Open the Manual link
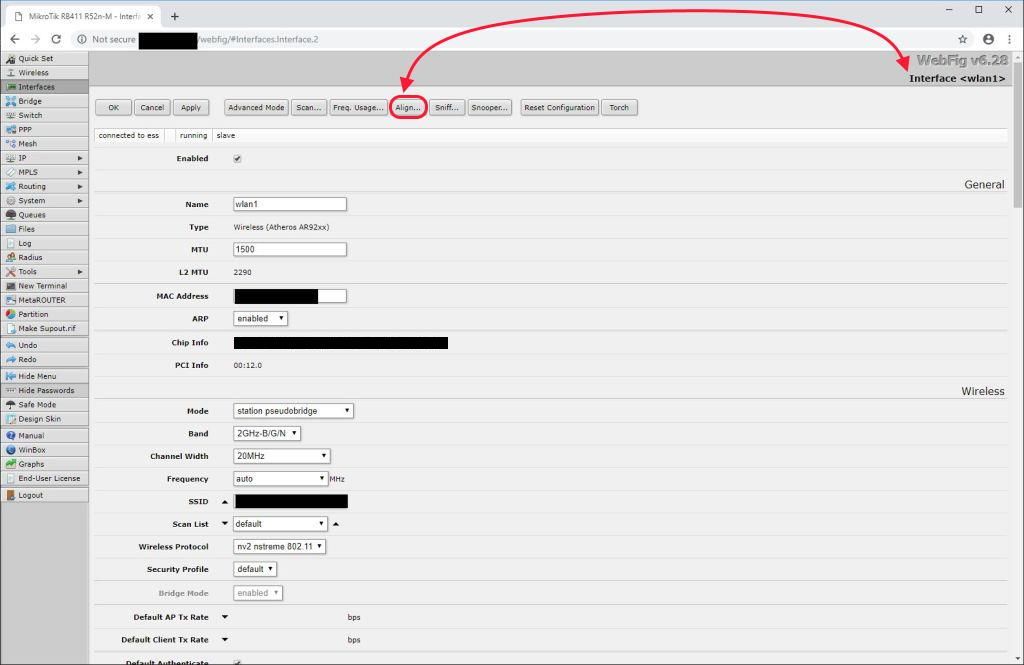1024x665 pixels. click(44, 436)
